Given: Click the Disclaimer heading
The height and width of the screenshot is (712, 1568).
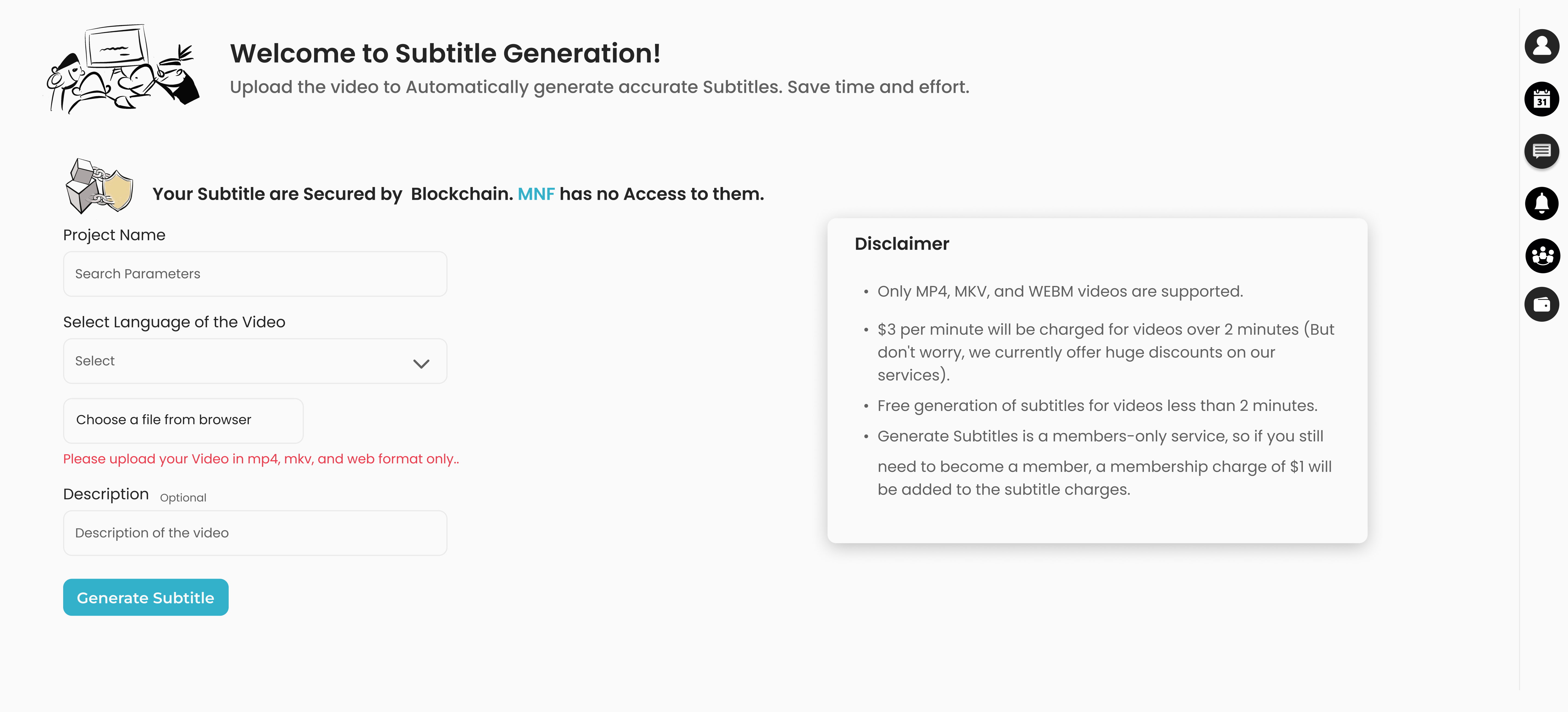Looking at the screenshot, I should 902,244.
